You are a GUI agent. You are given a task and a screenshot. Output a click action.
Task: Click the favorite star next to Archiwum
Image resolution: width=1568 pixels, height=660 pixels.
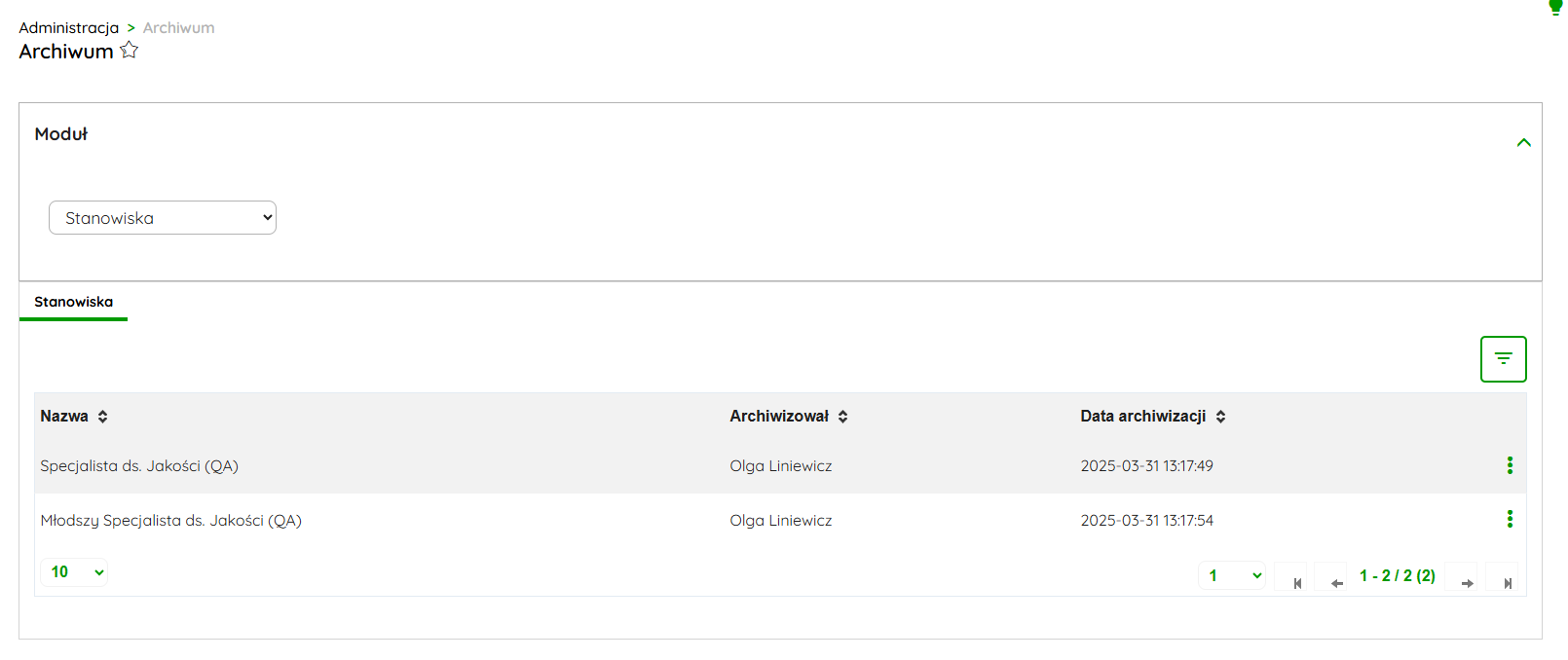[129, 50]
